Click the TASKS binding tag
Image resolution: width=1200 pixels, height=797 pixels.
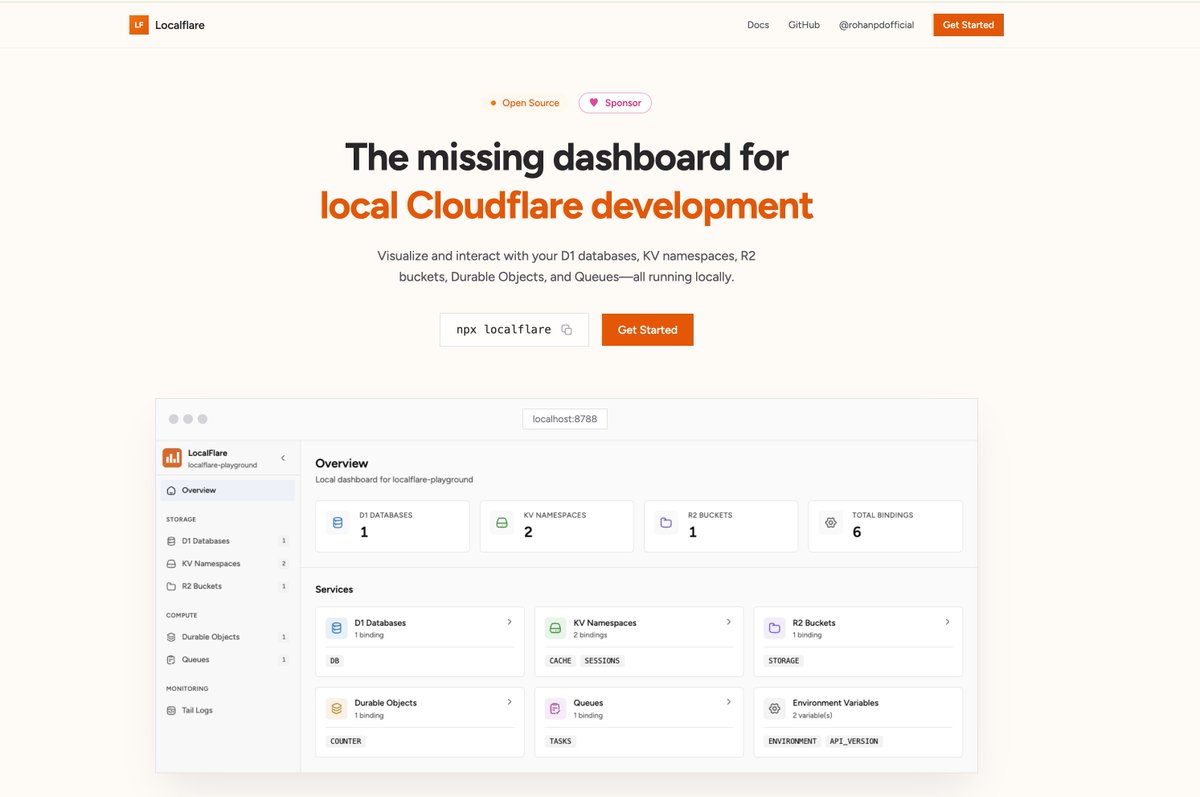(561, 741)
